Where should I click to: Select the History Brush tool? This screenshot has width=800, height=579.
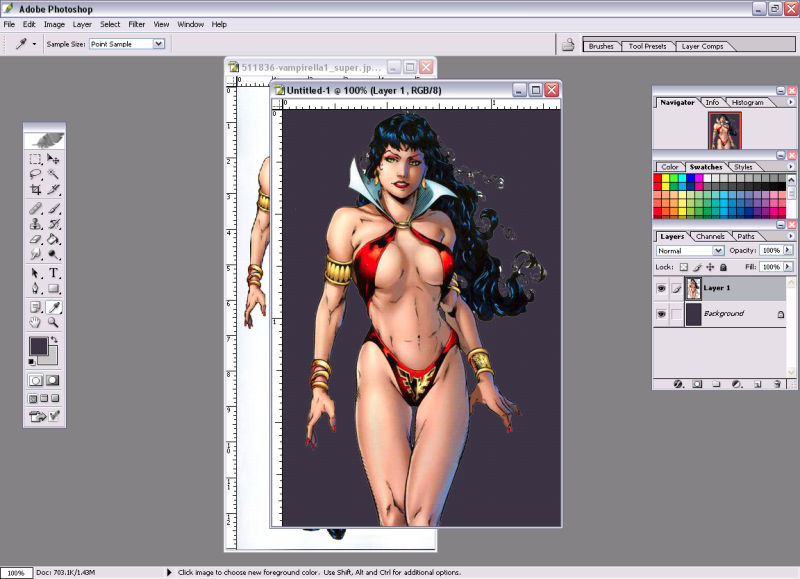pyautogui.click(x=53, y=223)
